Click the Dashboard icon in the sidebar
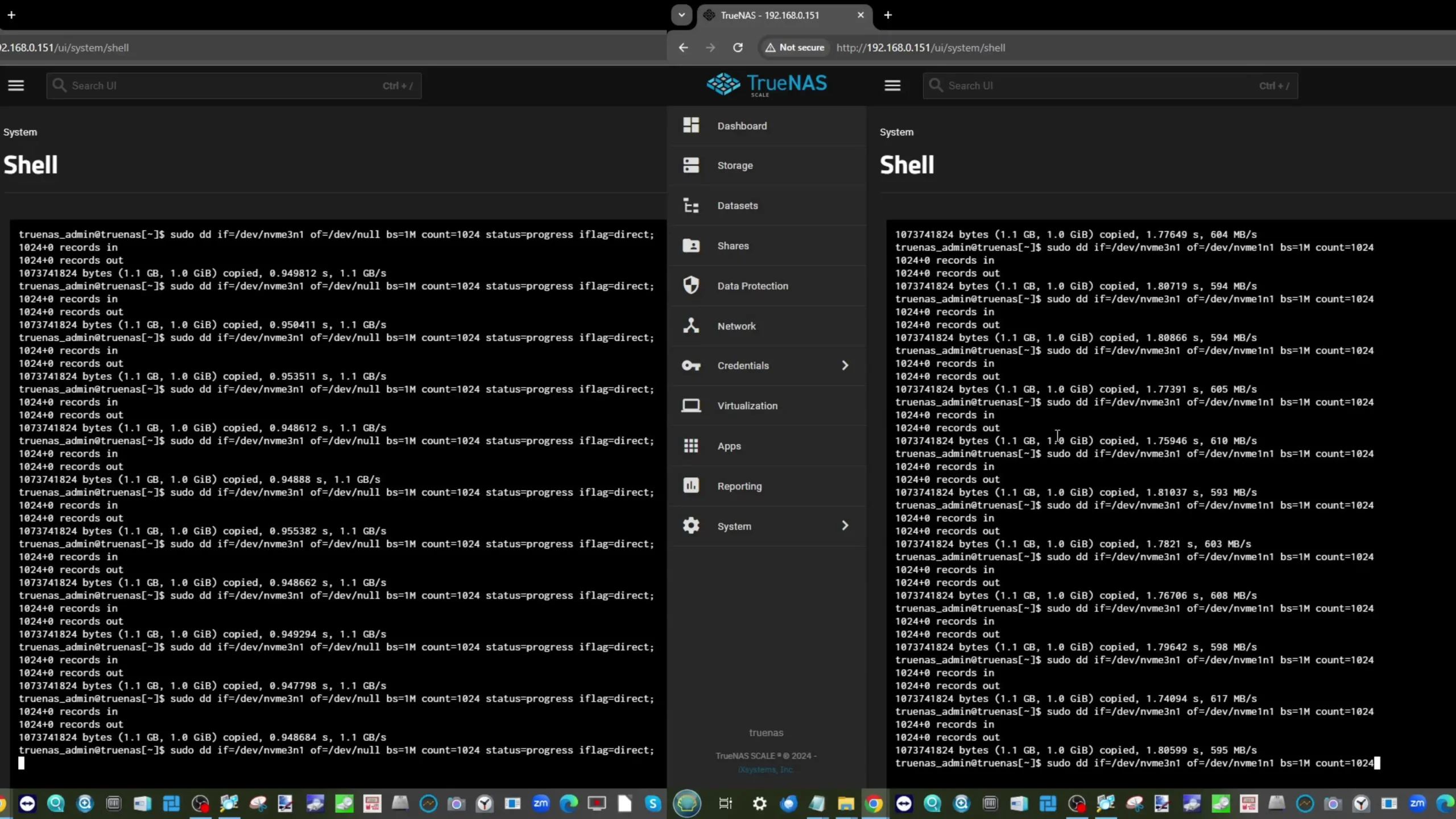This screenshot has height=819, width=1456. point(691,125)
